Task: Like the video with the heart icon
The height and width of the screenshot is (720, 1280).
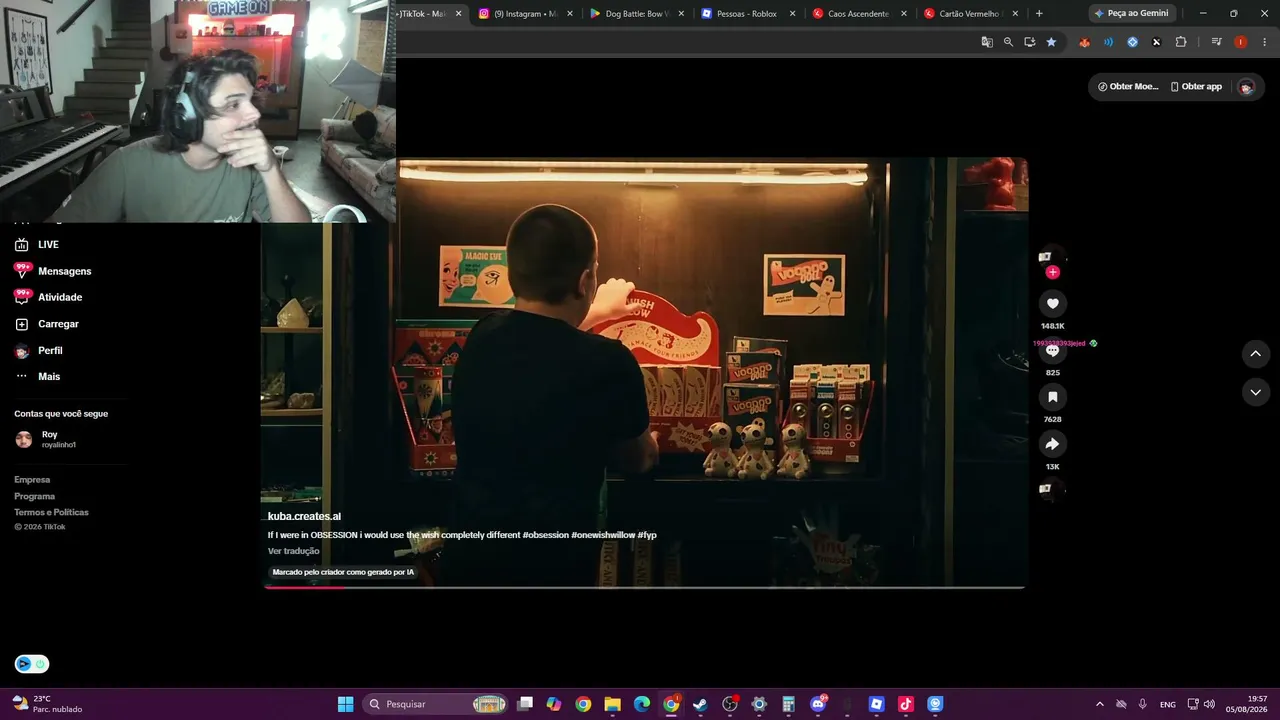Action: pos(1052,303)
